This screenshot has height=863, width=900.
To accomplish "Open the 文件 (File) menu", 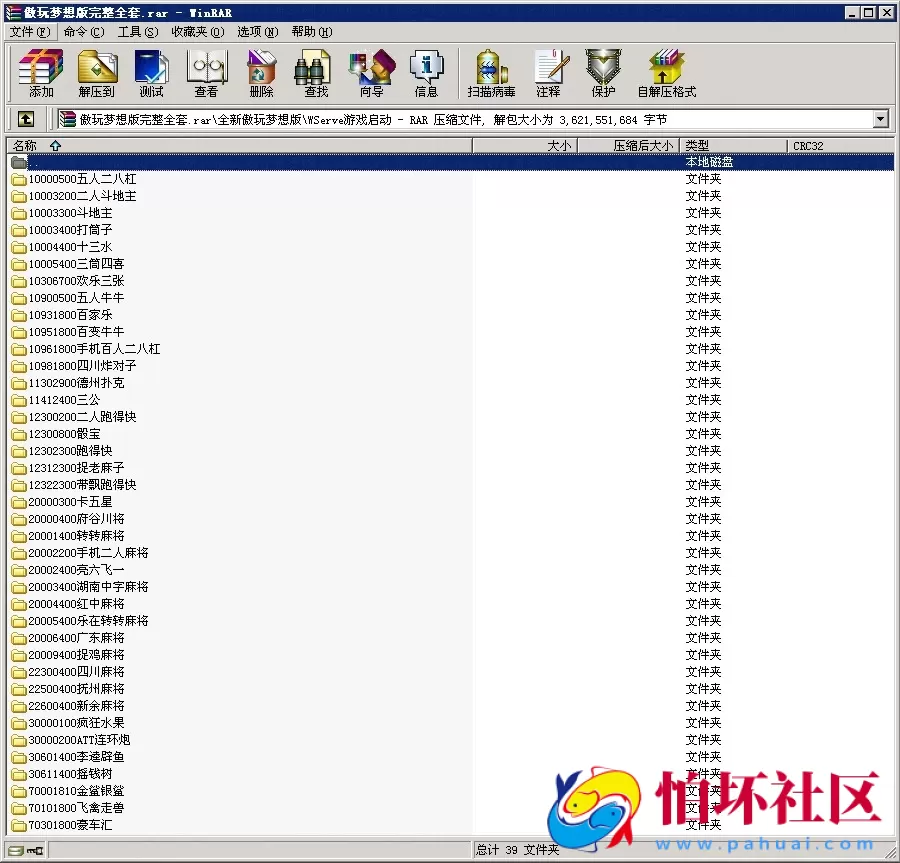I will pyautogui.click(x=27, y=31).
